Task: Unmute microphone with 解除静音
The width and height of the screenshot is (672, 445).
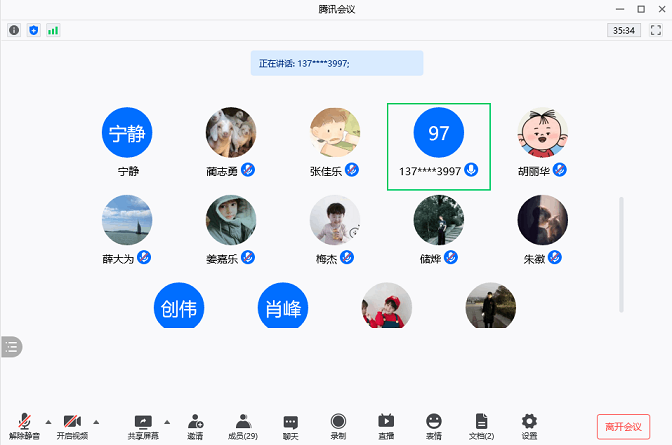Action: pyautogui.click(x=24, y=426)
